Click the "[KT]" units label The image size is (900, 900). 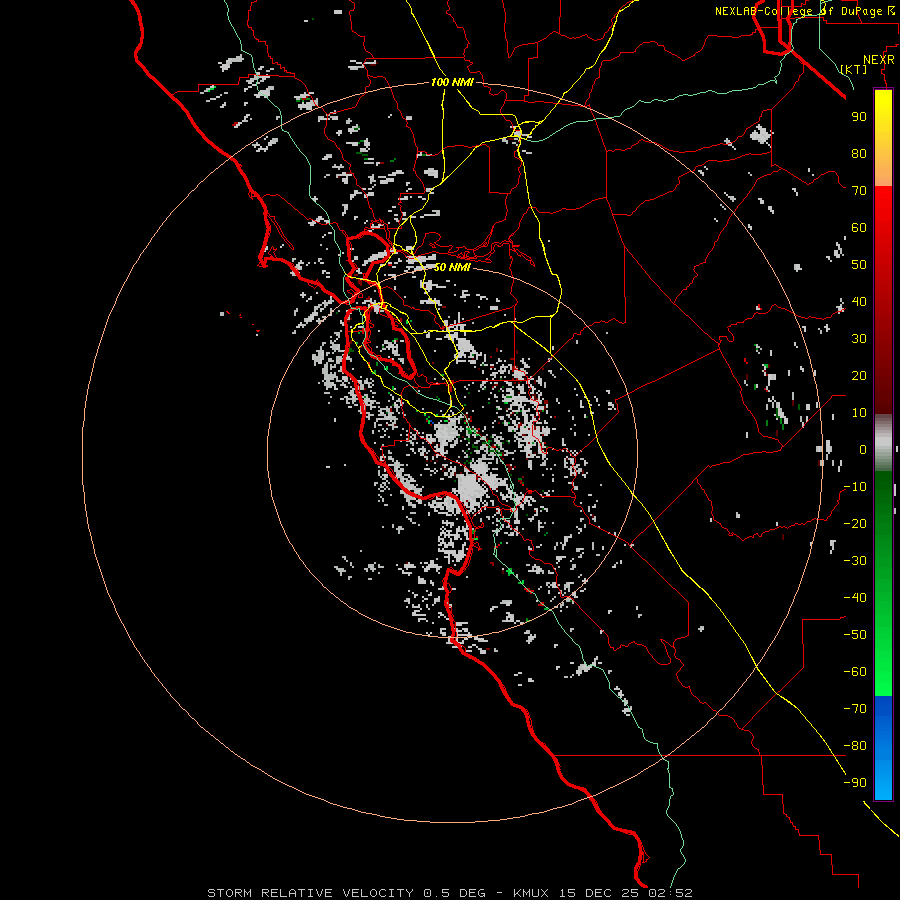point(854,69)
